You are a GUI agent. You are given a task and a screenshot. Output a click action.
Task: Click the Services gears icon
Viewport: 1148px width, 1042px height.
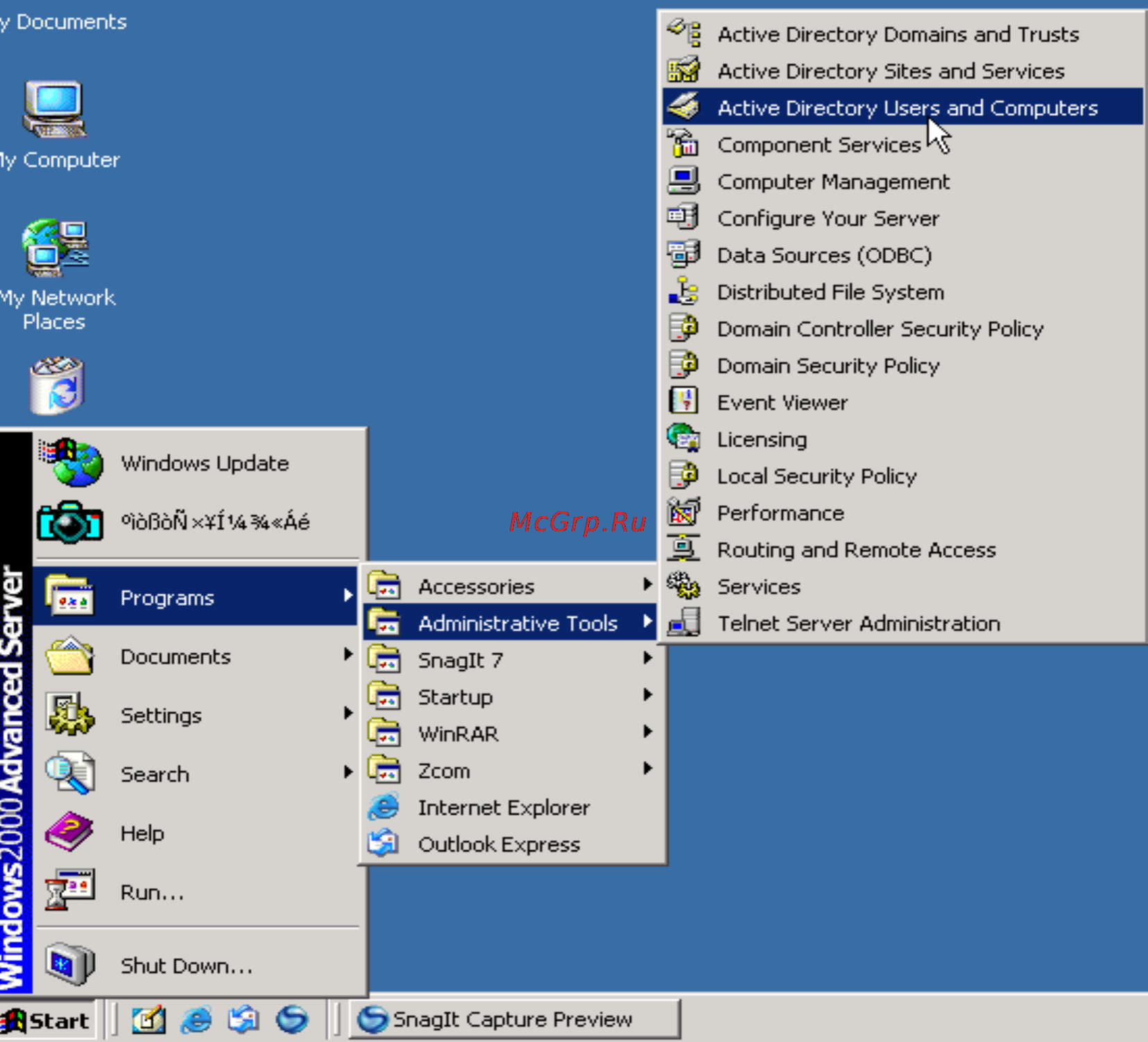(x=684, y=586)
